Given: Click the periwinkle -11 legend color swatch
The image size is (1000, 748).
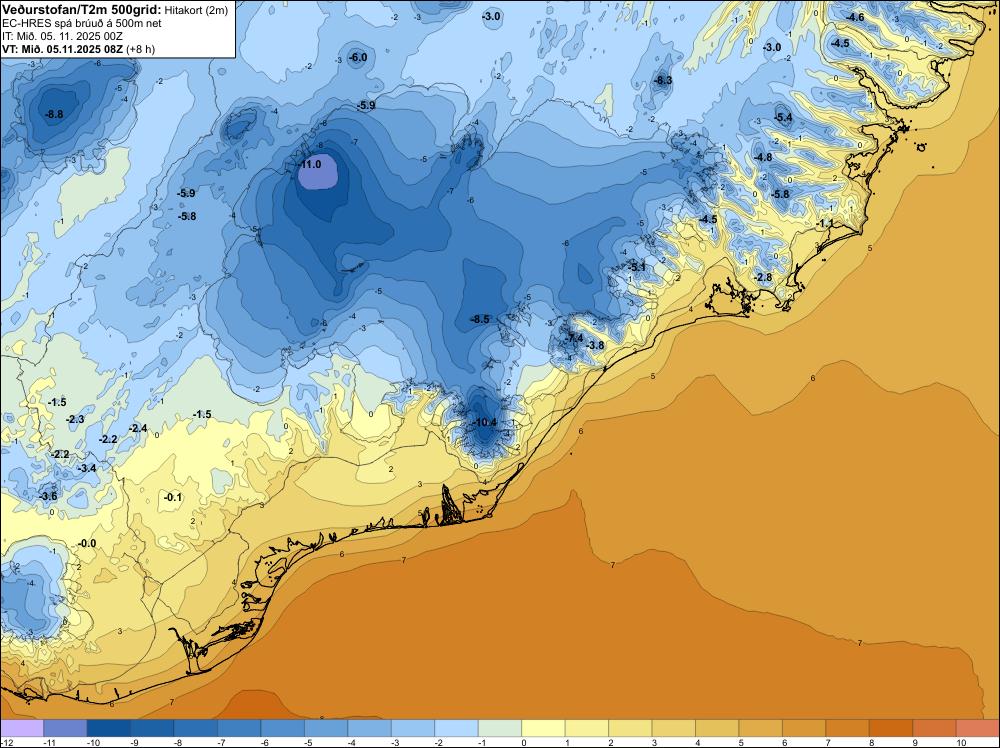Looking at the screenshot, I should pos(65,728).
